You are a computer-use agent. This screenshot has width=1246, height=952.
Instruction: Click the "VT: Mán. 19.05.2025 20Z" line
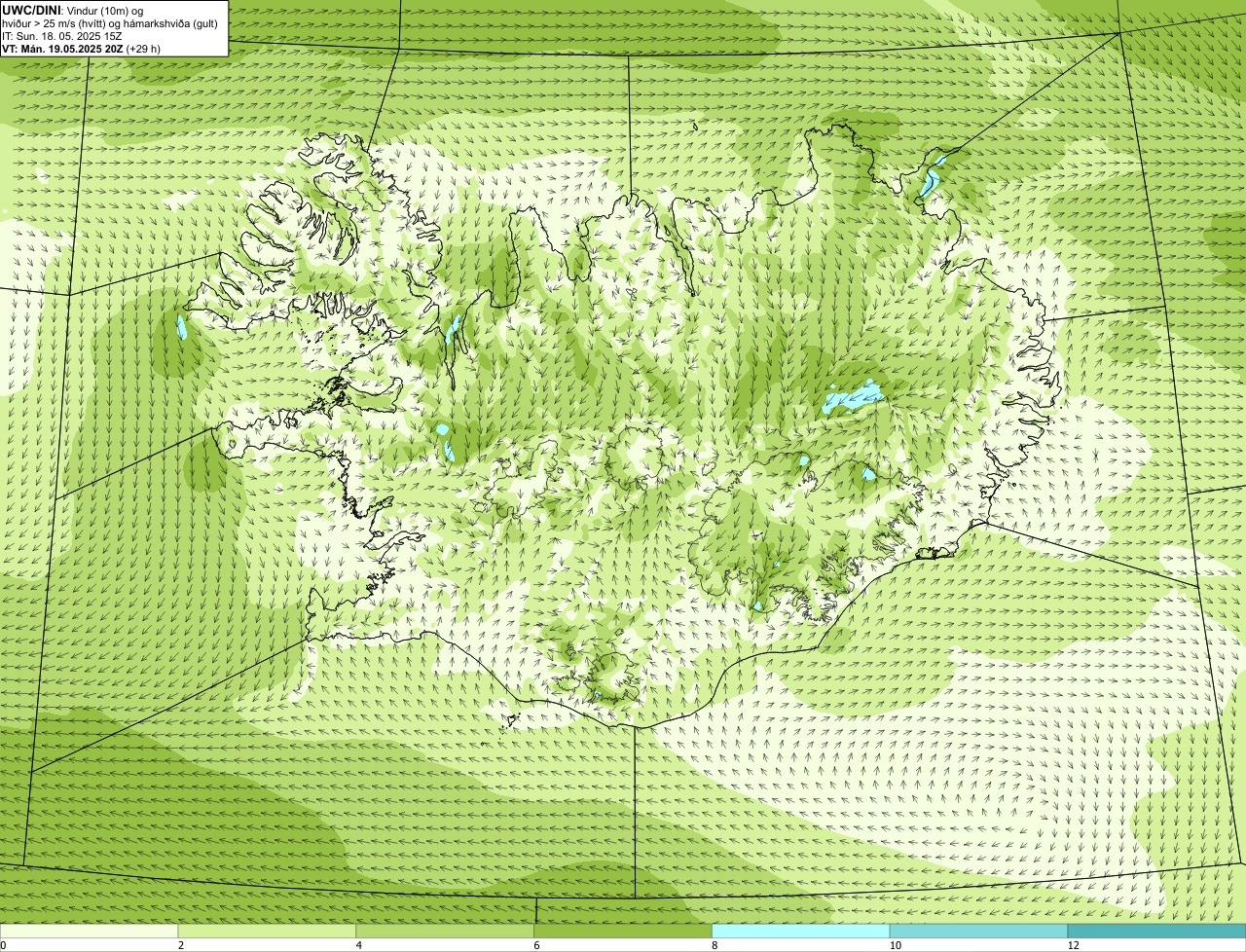point(62,49)
